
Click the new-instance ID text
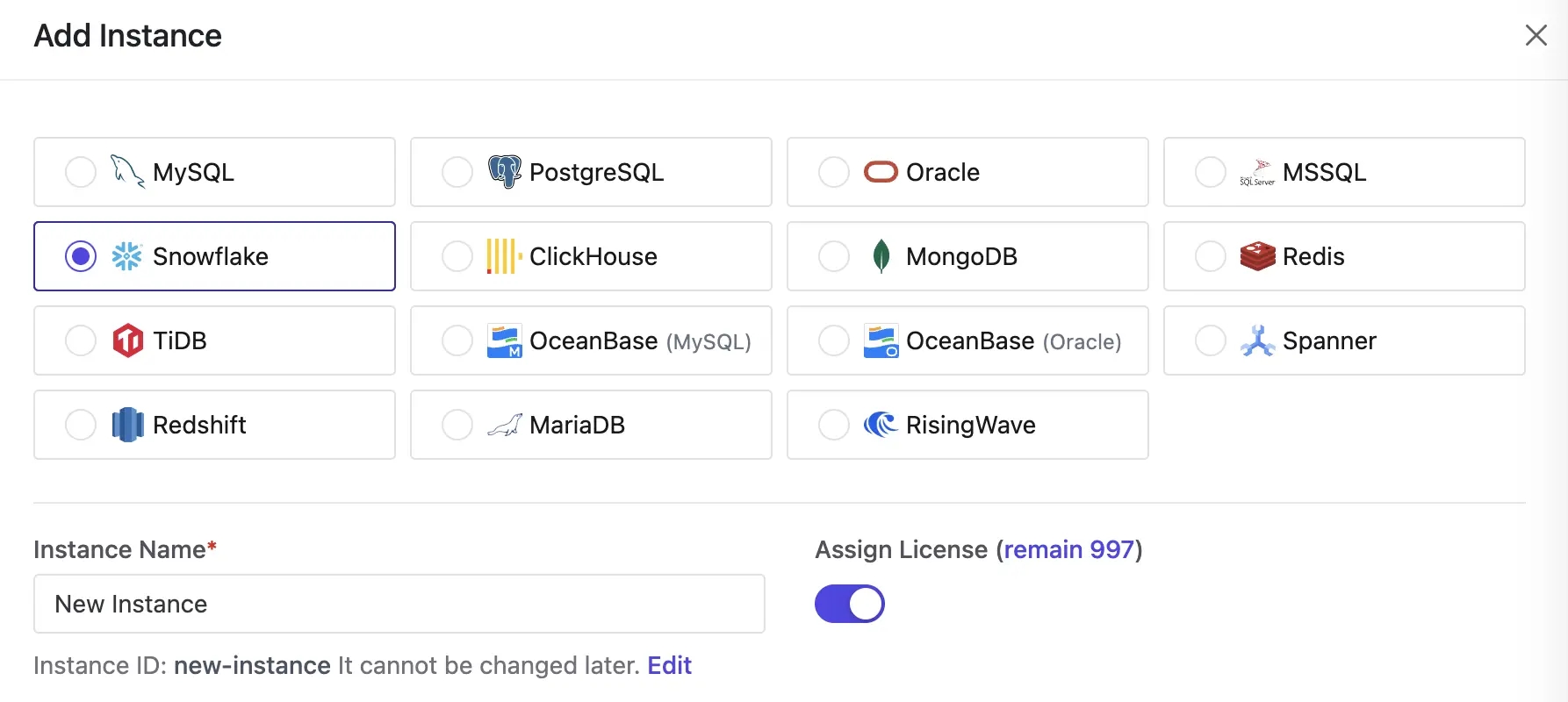(x=252, y=665)
